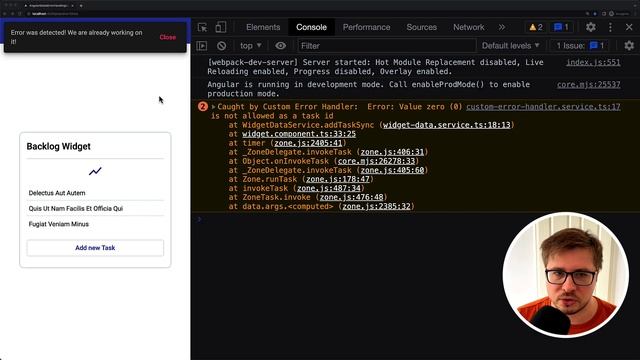The width and height of the screenshot is (640, 360).
Task: Open zone.js:405:60 stack link
Action: 392,170
